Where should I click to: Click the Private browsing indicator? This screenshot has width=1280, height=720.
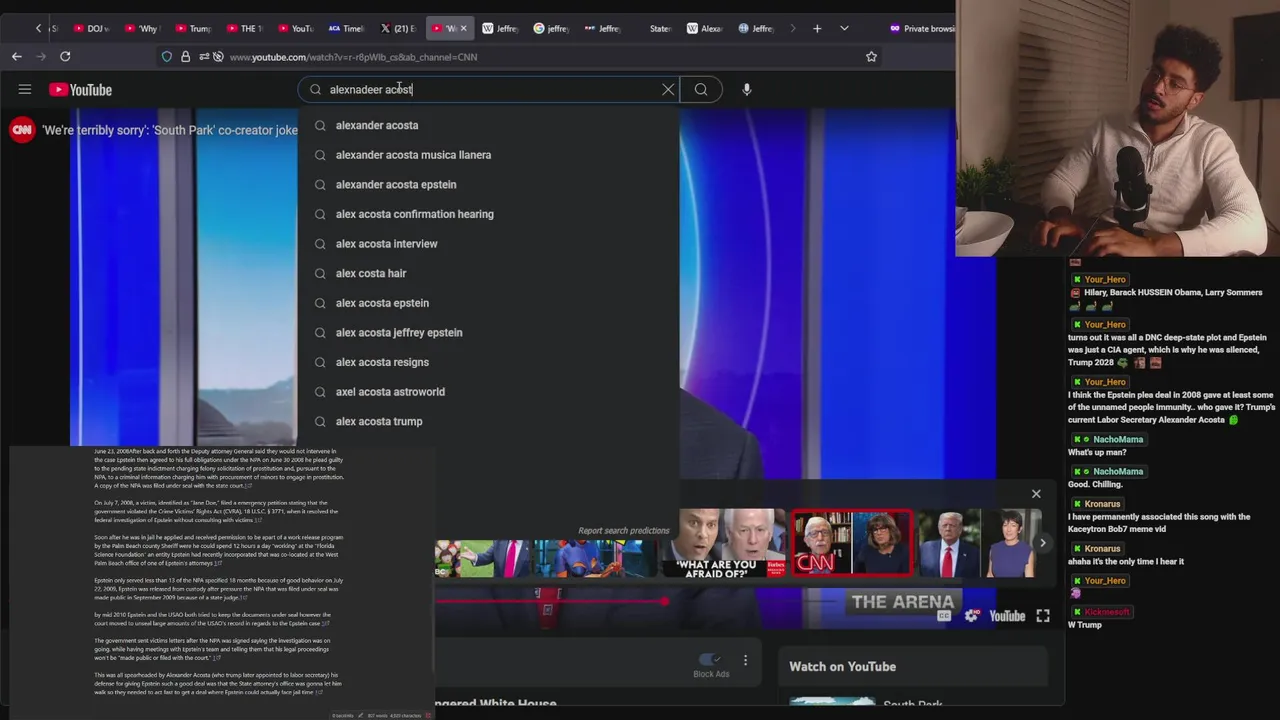point(922,28)
